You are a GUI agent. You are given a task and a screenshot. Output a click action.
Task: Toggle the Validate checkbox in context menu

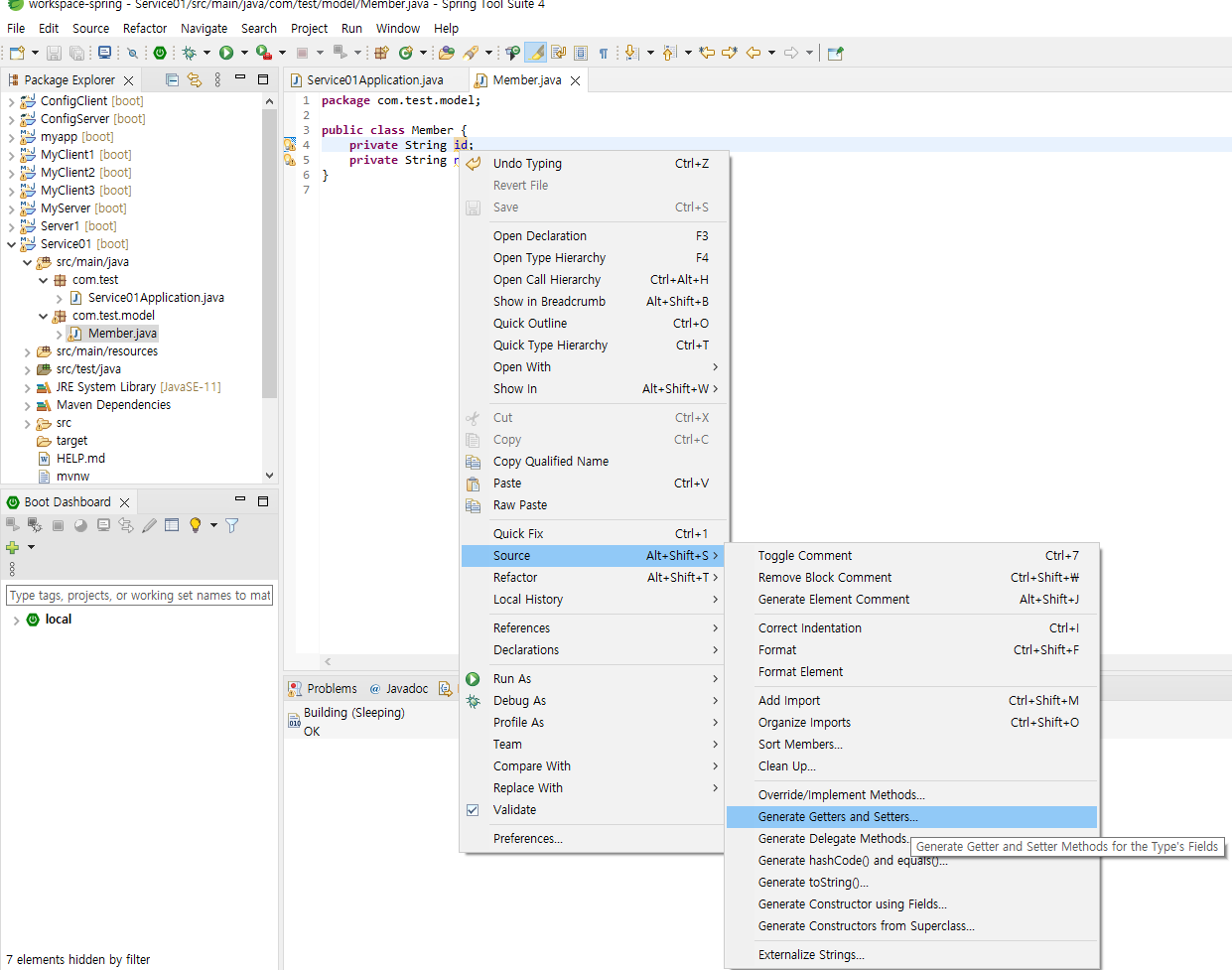point(473,810)
